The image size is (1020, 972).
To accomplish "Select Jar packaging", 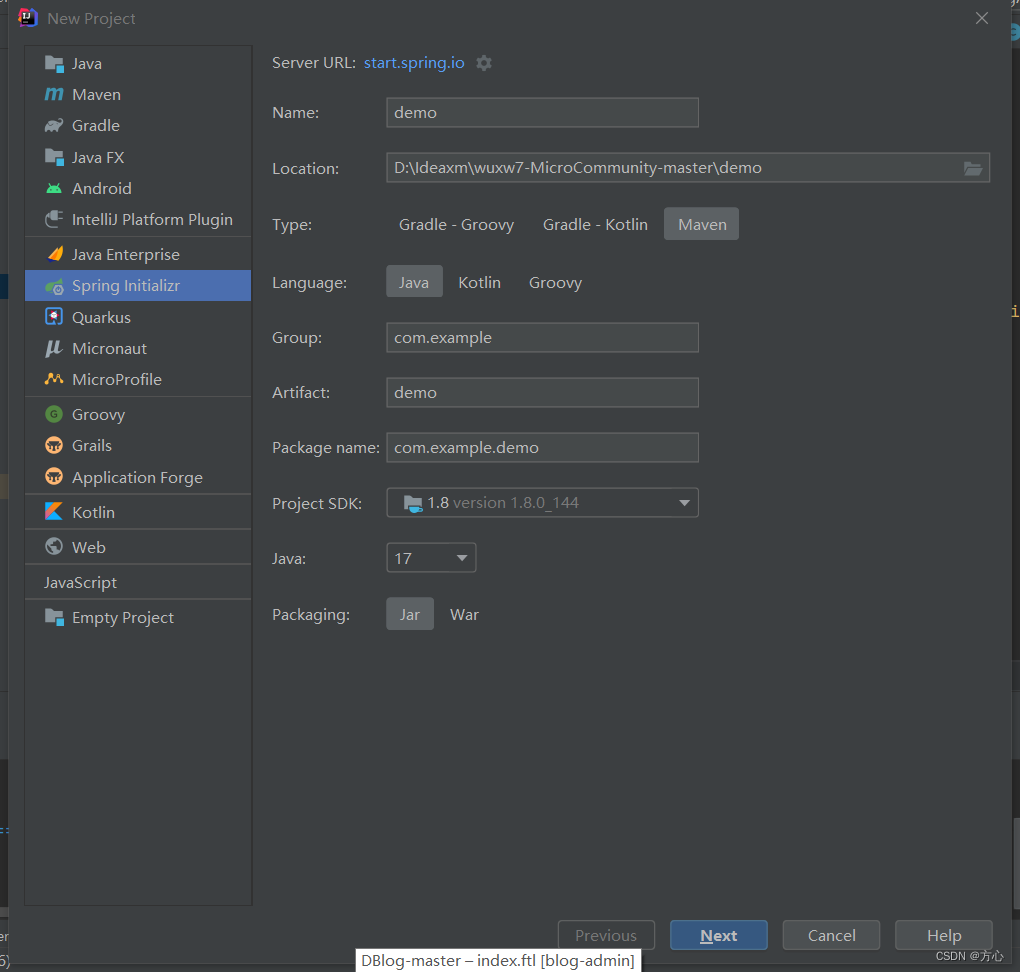I will click(410, 614).
